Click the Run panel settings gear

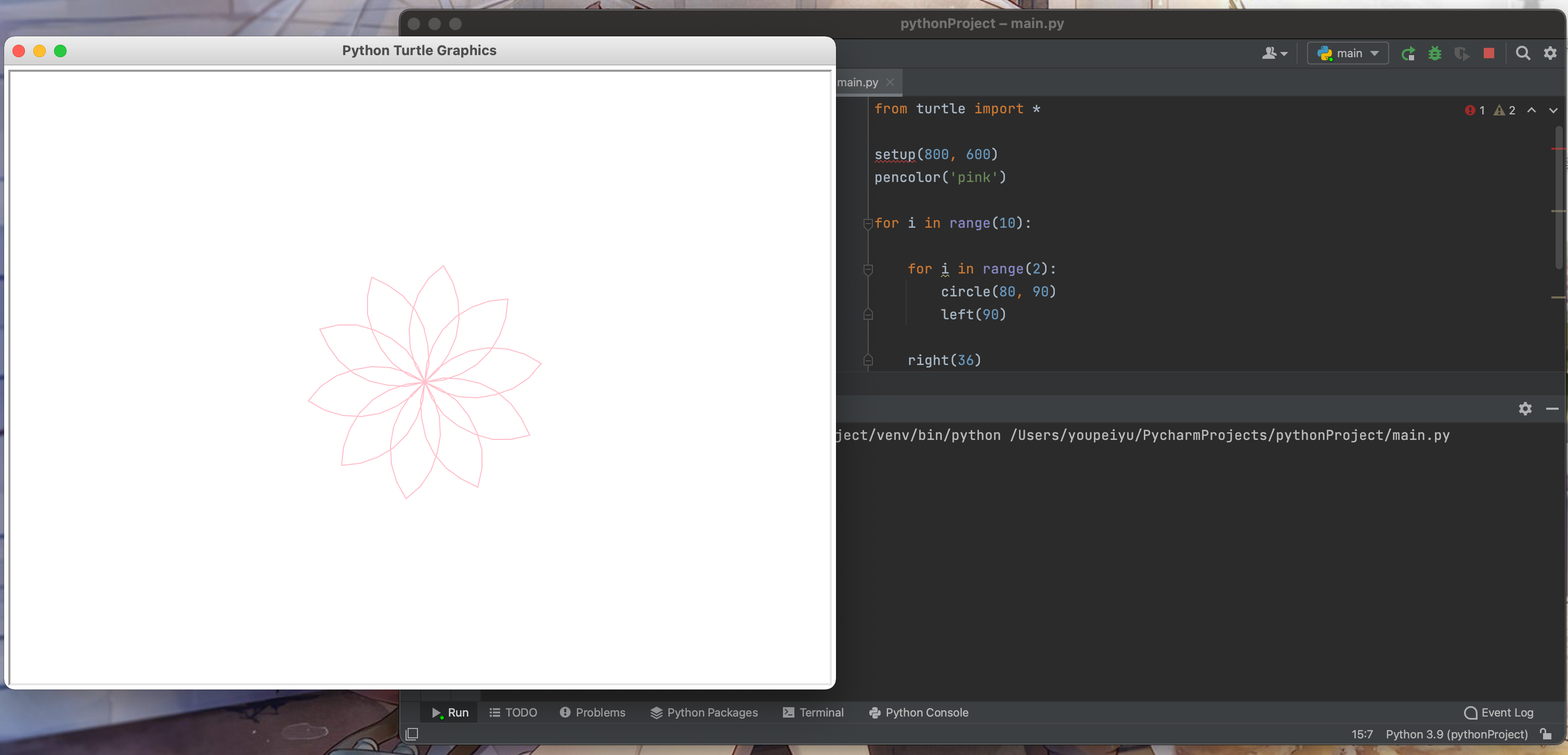[1524, 409]
